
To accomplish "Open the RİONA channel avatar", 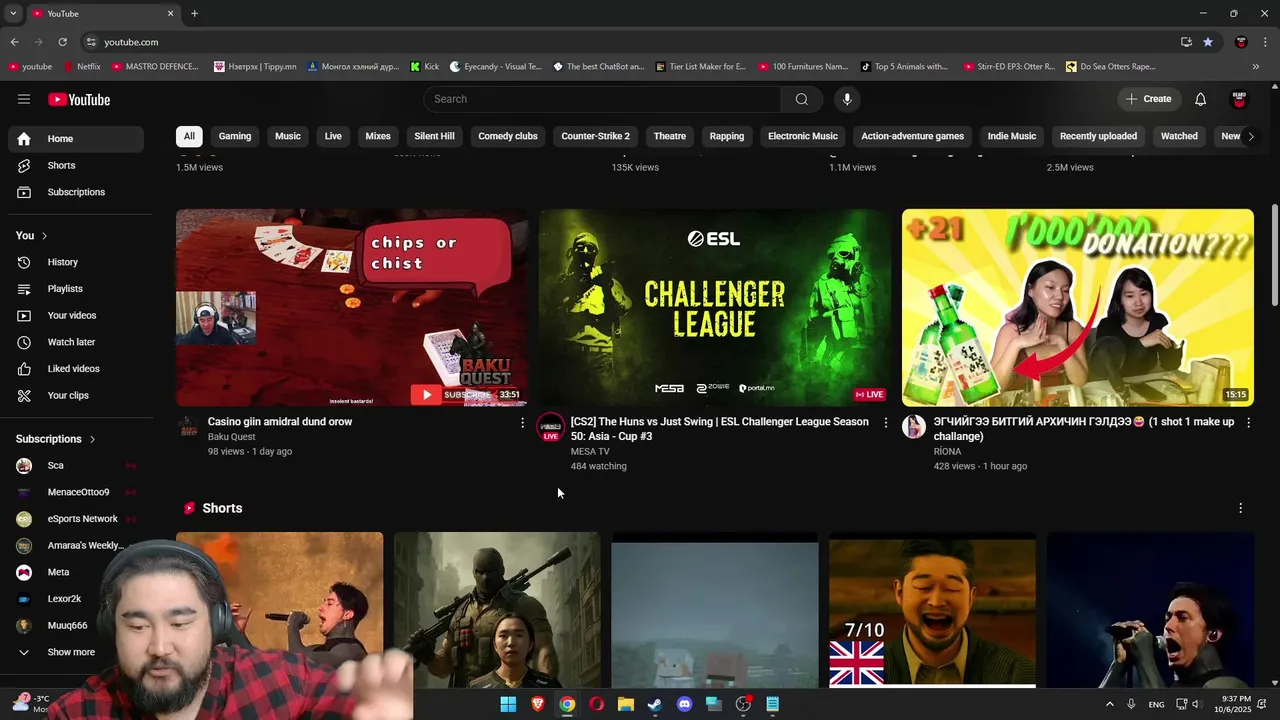I will (x=914, y=427).
